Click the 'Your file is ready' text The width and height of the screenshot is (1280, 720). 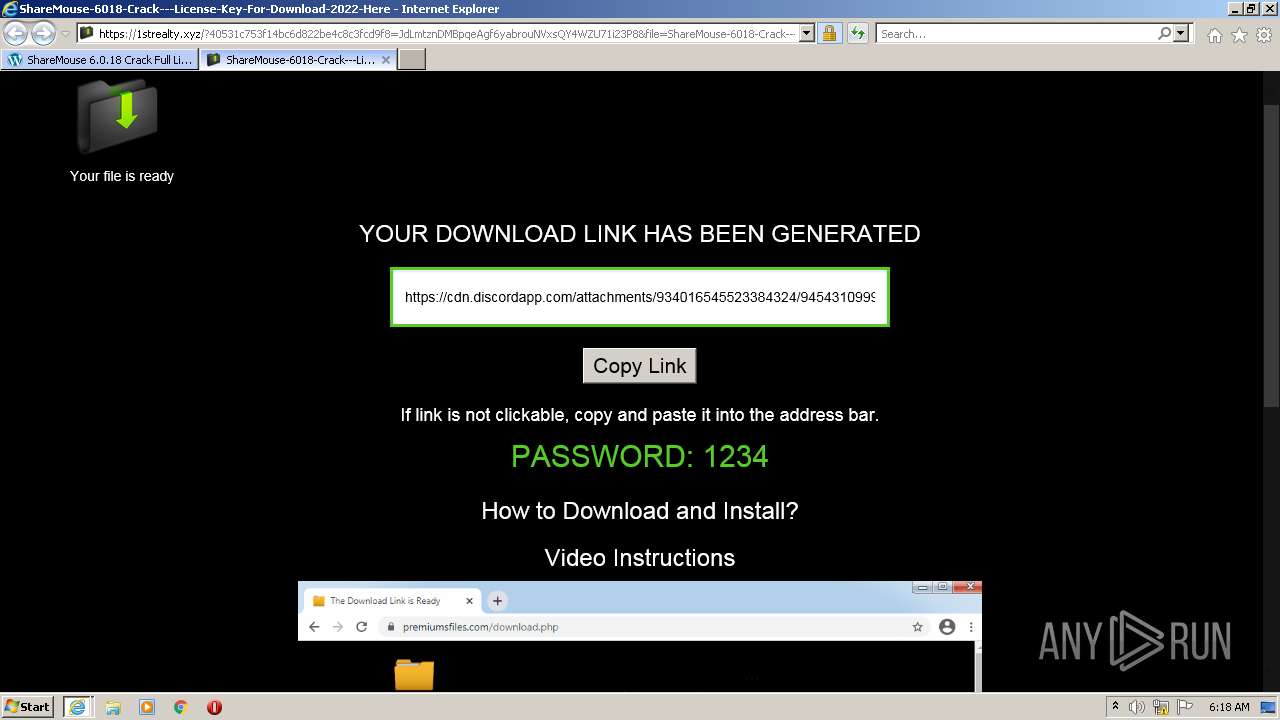pyautogui.click(x=122, y=176)
